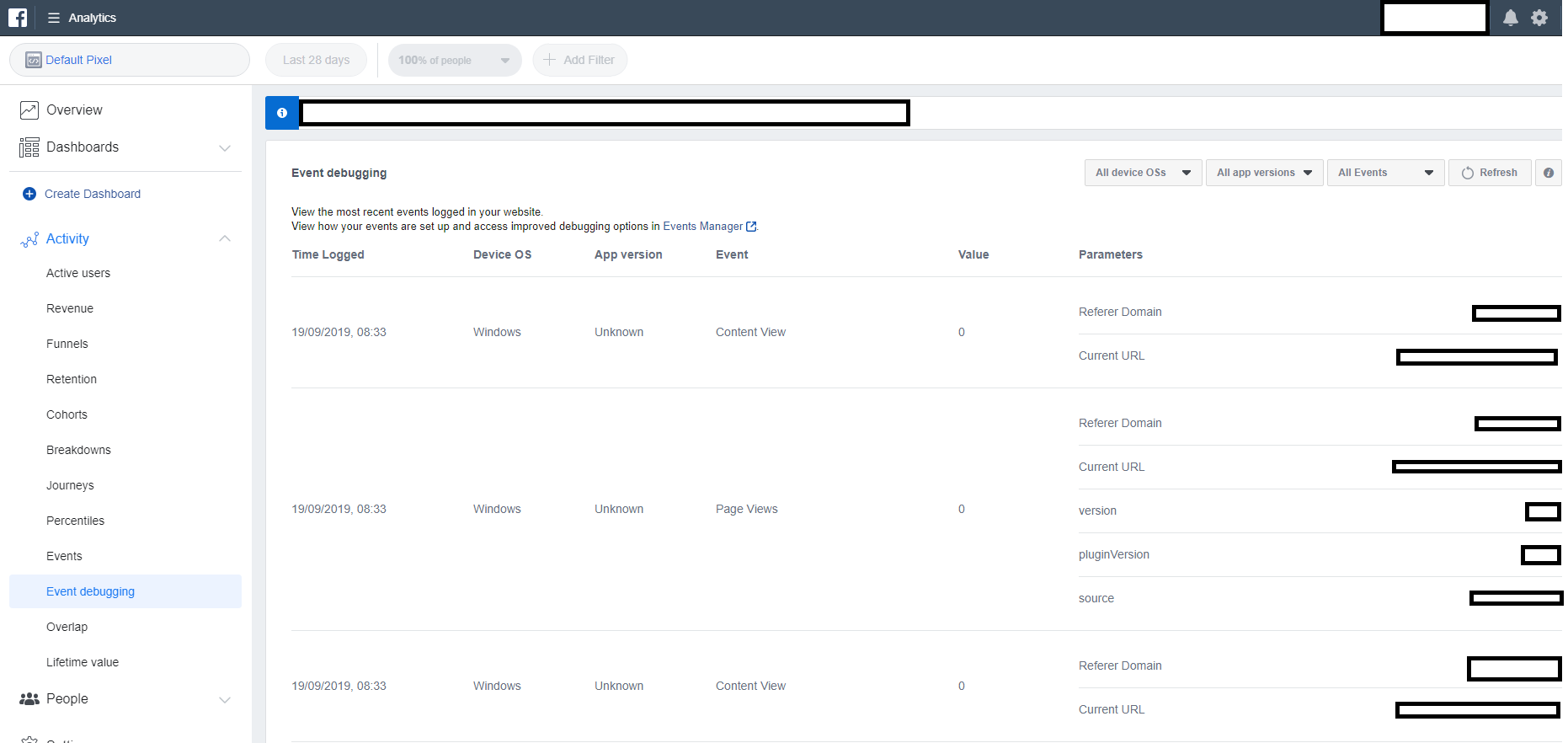Select the Default Pixel selector
1568x743 pixels.
130,60
